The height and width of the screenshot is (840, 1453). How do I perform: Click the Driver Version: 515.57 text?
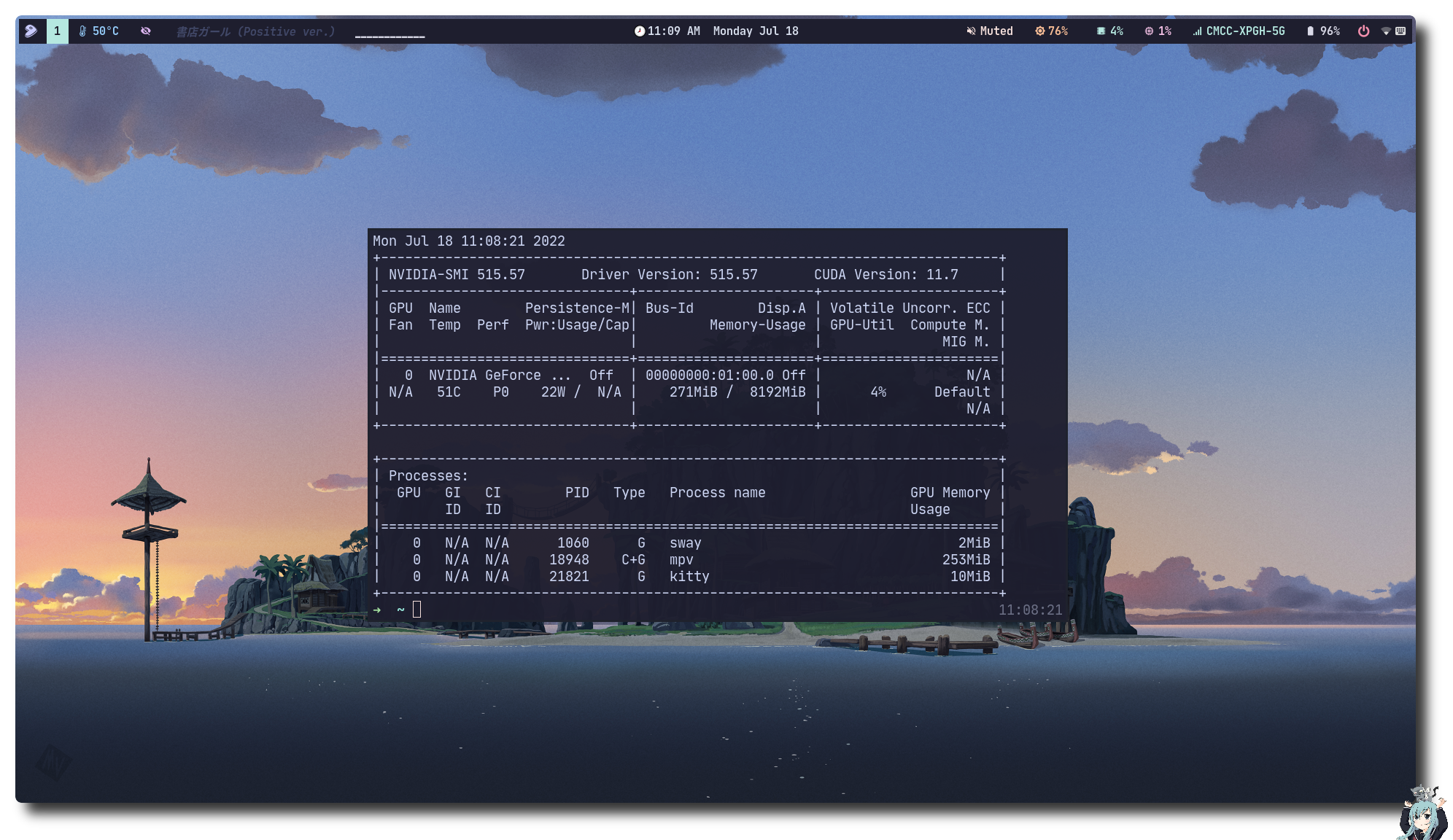(x=670, y=274)
